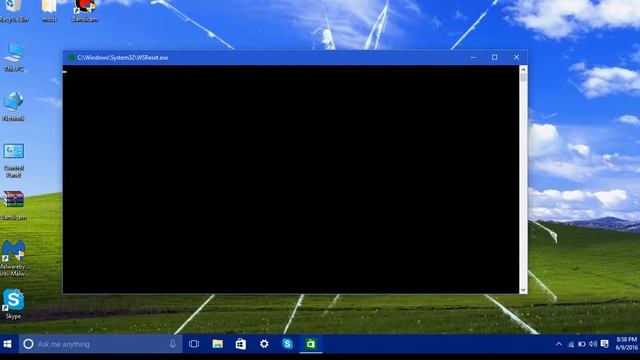
Task: Click the console scrollbar up arrow
Action: coord(523,69)
